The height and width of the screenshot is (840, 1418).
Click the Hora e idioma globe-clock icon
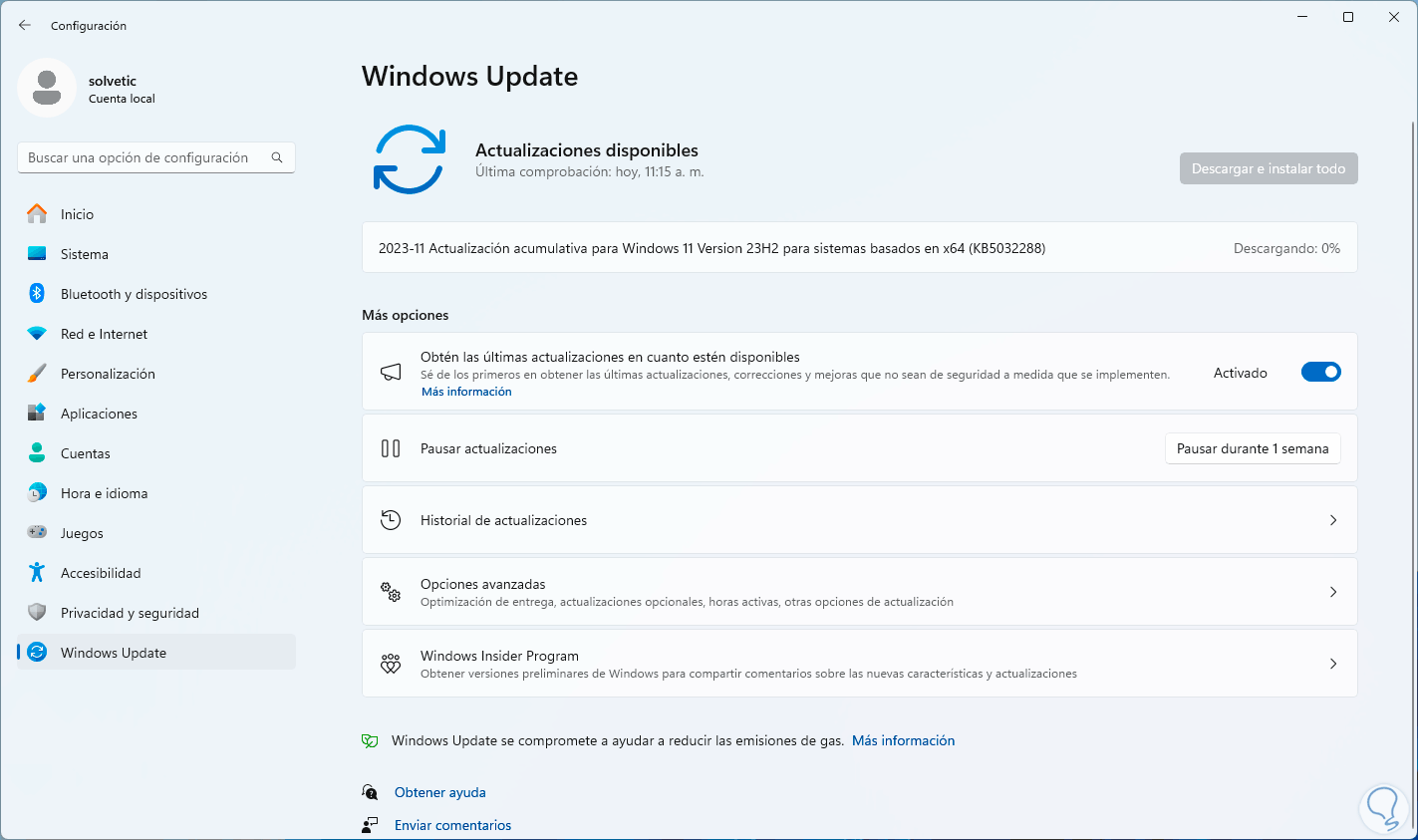[x=37, y=493]
